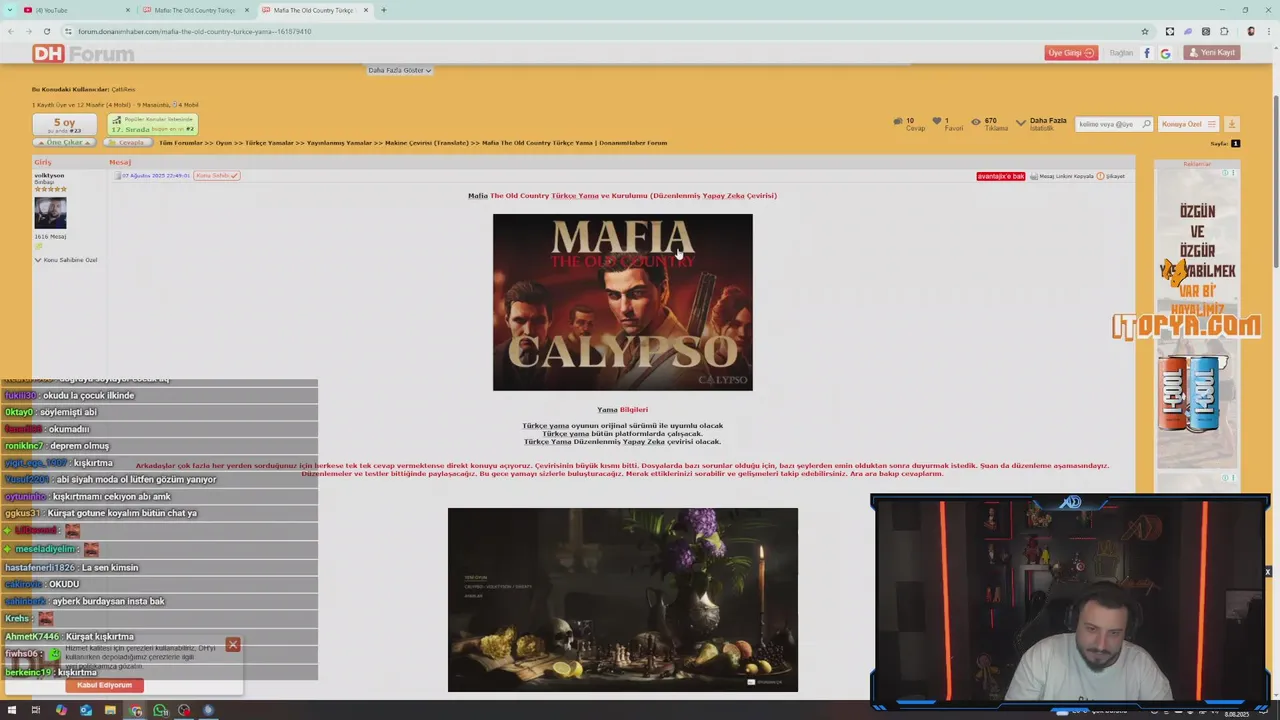Expand Daha Fazla İstatistik chevron
The height and width of the screenshot is (720, 1280).
point(1020,123)
